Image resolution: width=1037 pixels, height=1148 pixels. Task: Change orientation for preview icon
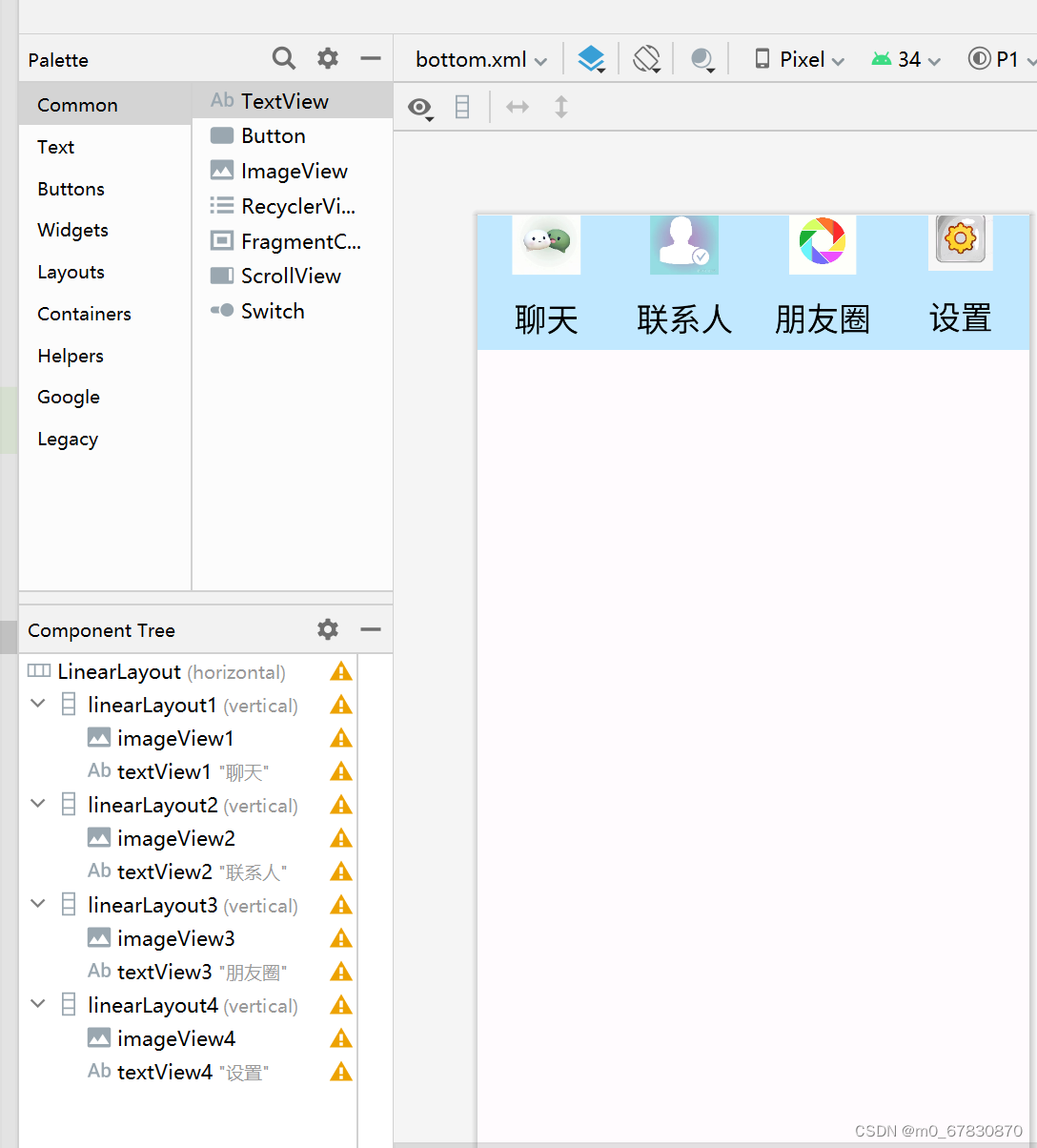[x=646, y=59]
